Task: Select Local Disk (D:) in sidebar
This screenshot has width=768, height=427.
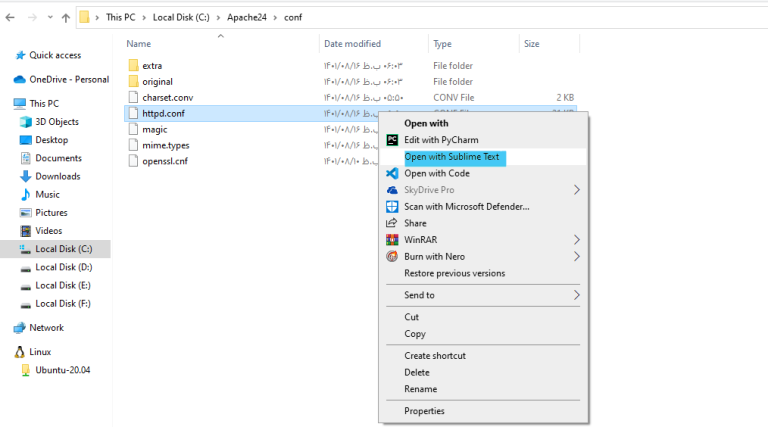Action: click(63, 267)
